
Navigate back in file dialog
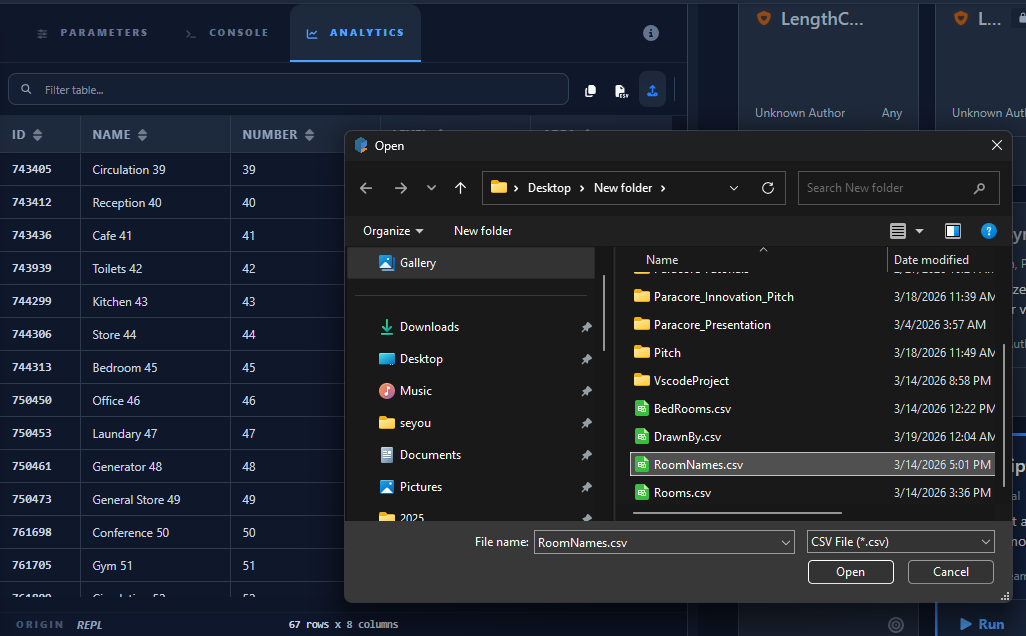[x=366, y=188]
